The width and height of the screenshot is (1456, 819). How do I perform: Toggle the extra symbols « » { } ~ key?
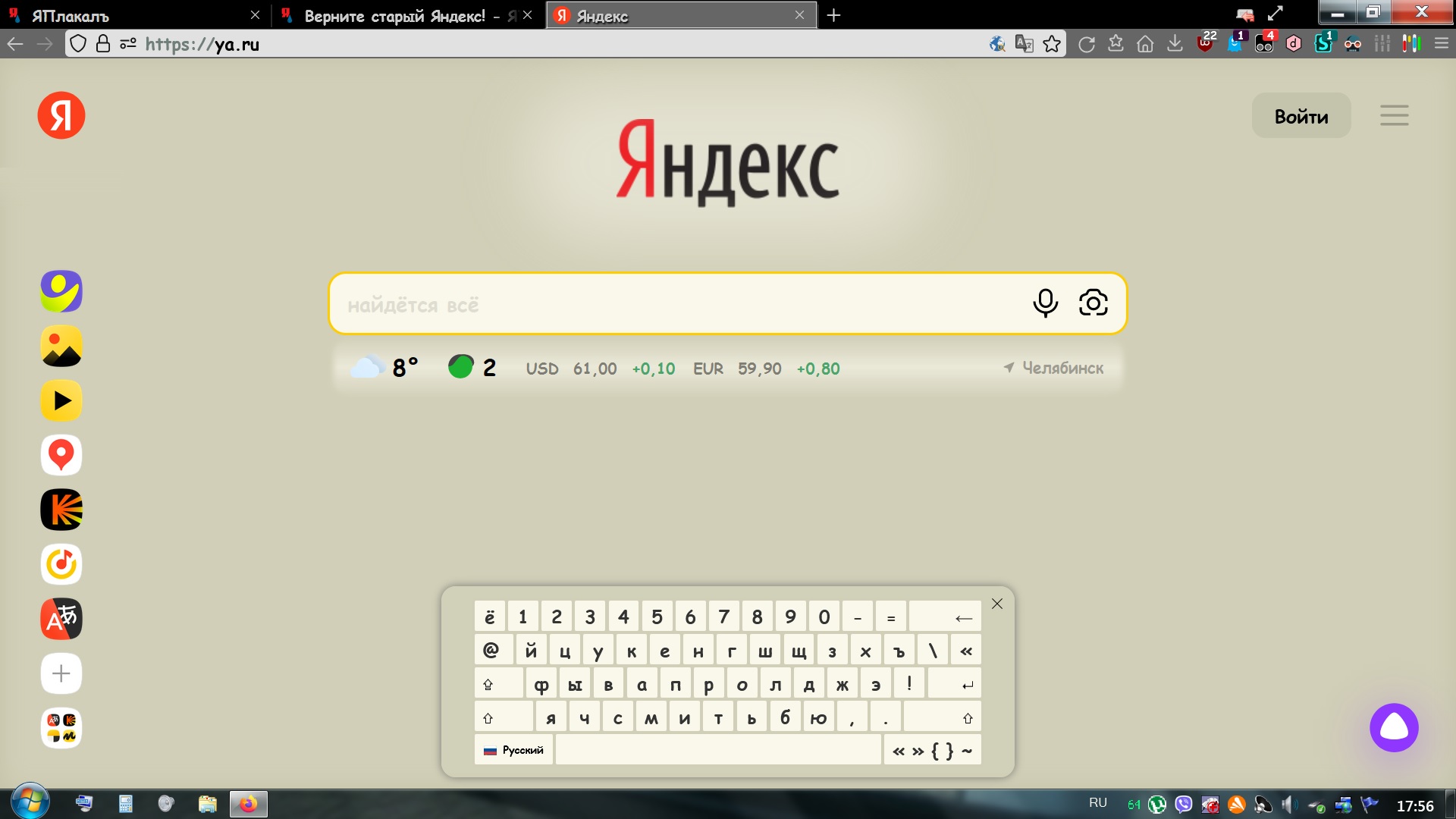pos(933,750)
